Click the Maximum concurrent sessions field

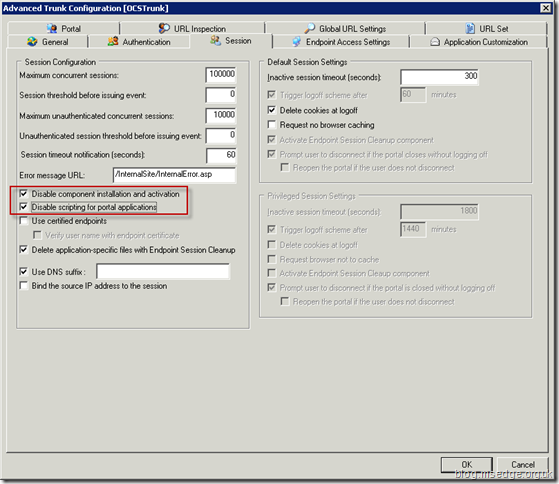221,75
